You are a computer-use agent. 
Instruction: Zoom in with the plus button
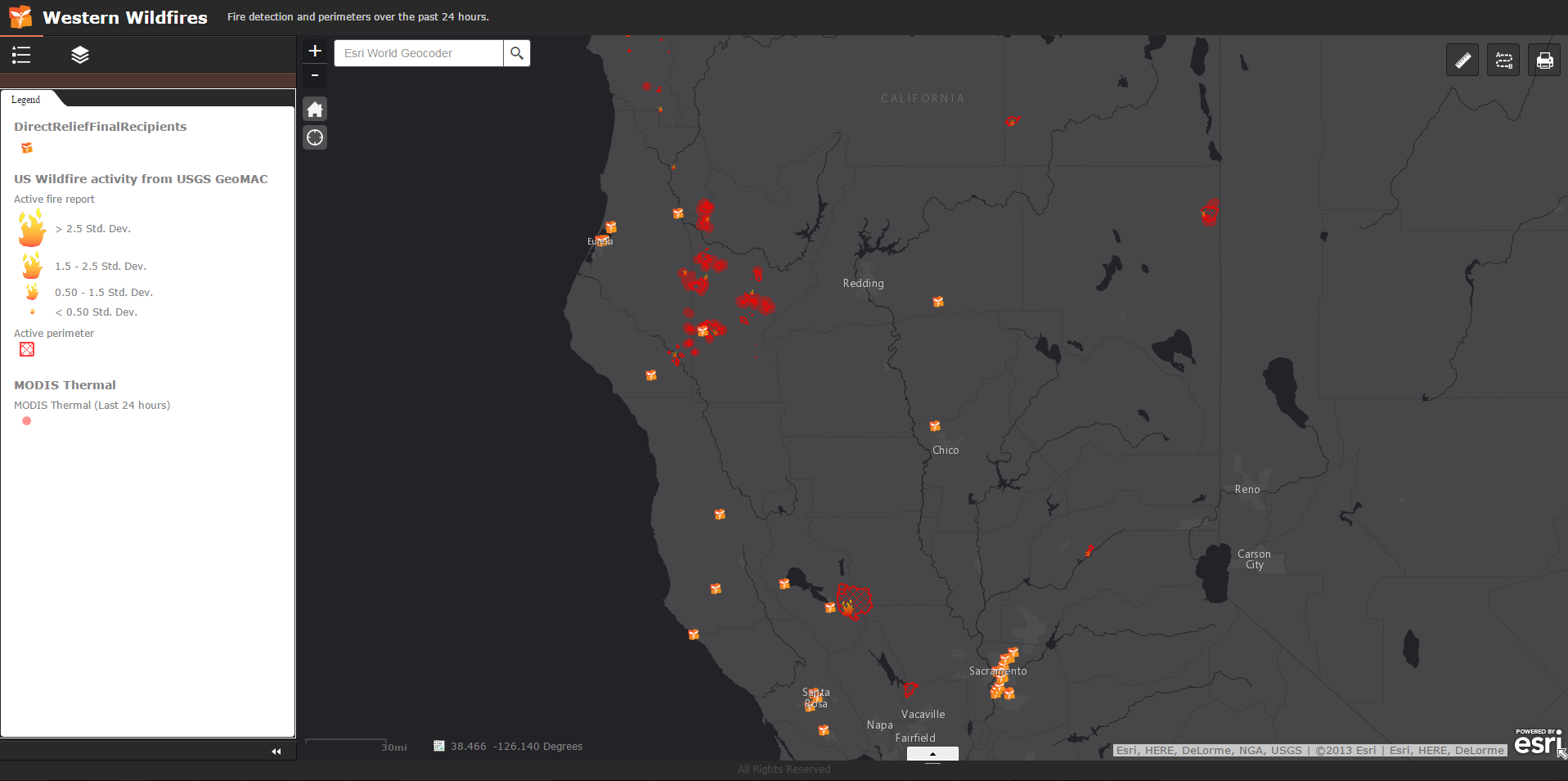[x=315, y=51]
